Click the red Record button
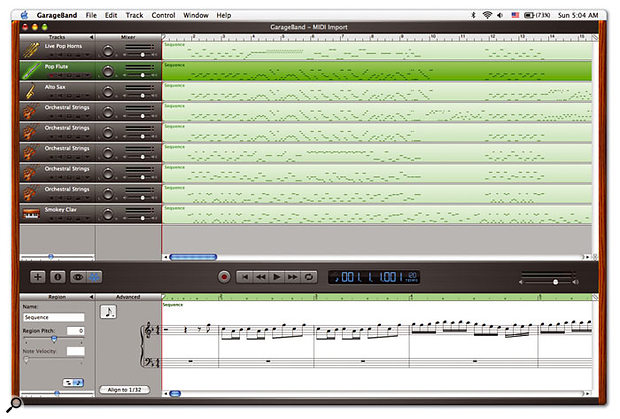The height and width of the screenshot is (419, 620). point(224,277)
